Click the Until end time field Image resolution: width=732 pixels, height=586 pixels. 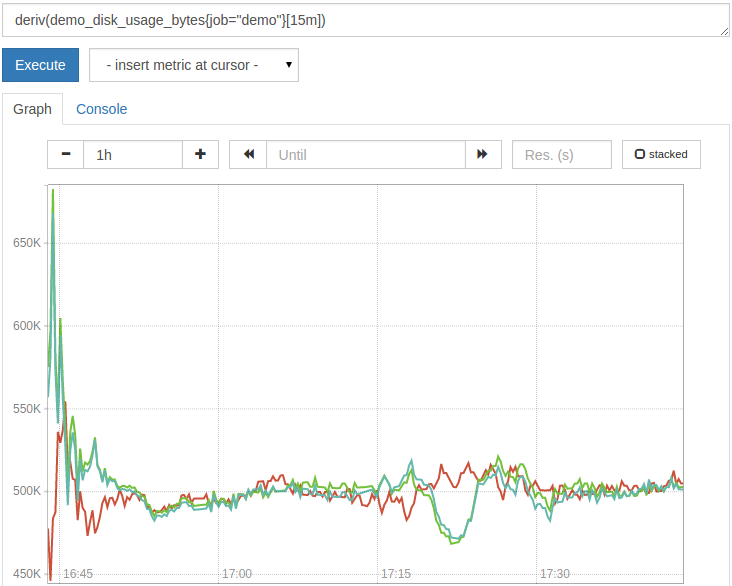(366, 155)
